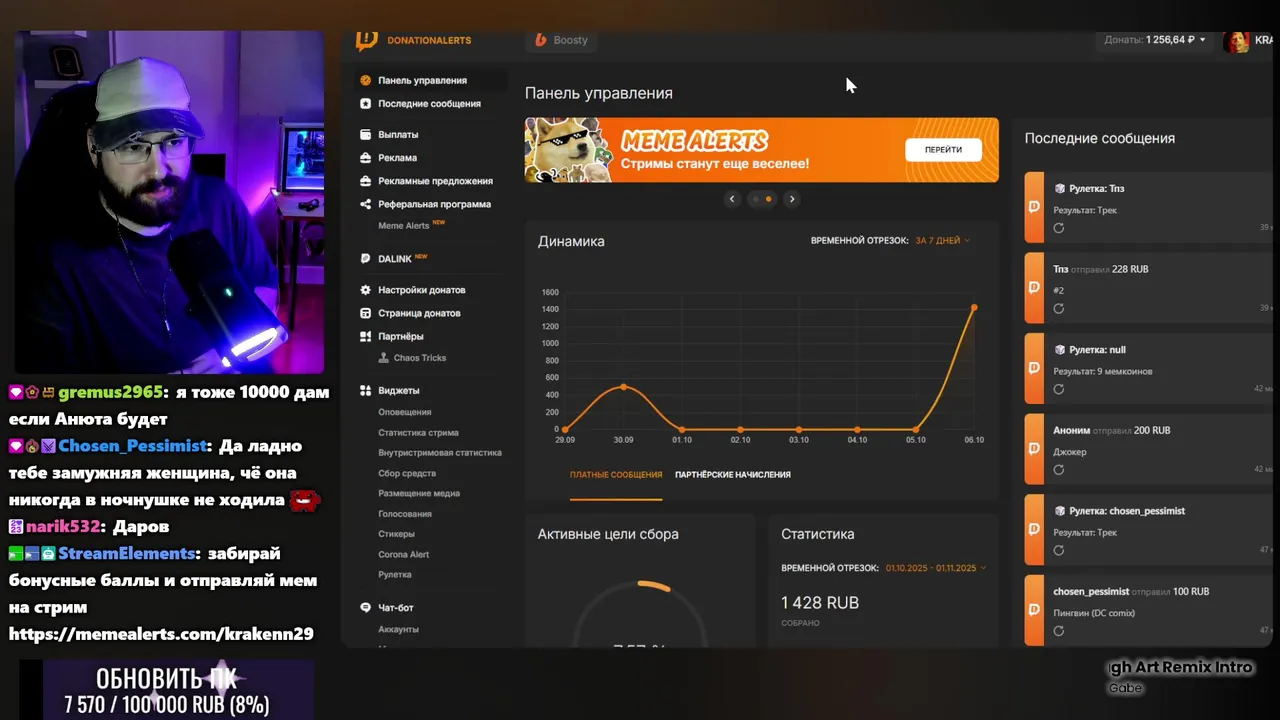Open Размещение медиа widget item
Image resolution: width=1280 pixels, height=720 pixels.
[419, 493]
